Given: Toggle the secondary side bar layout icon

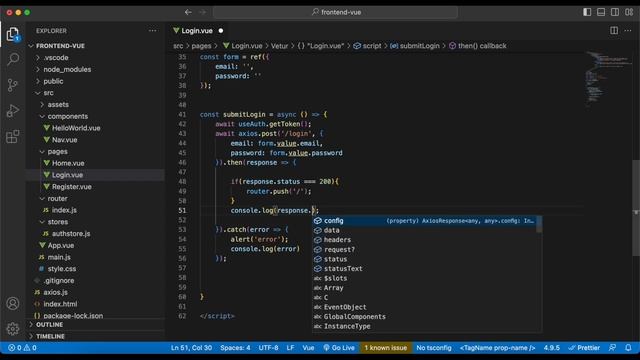Looking at the screenshot, I should coord(615,12).
